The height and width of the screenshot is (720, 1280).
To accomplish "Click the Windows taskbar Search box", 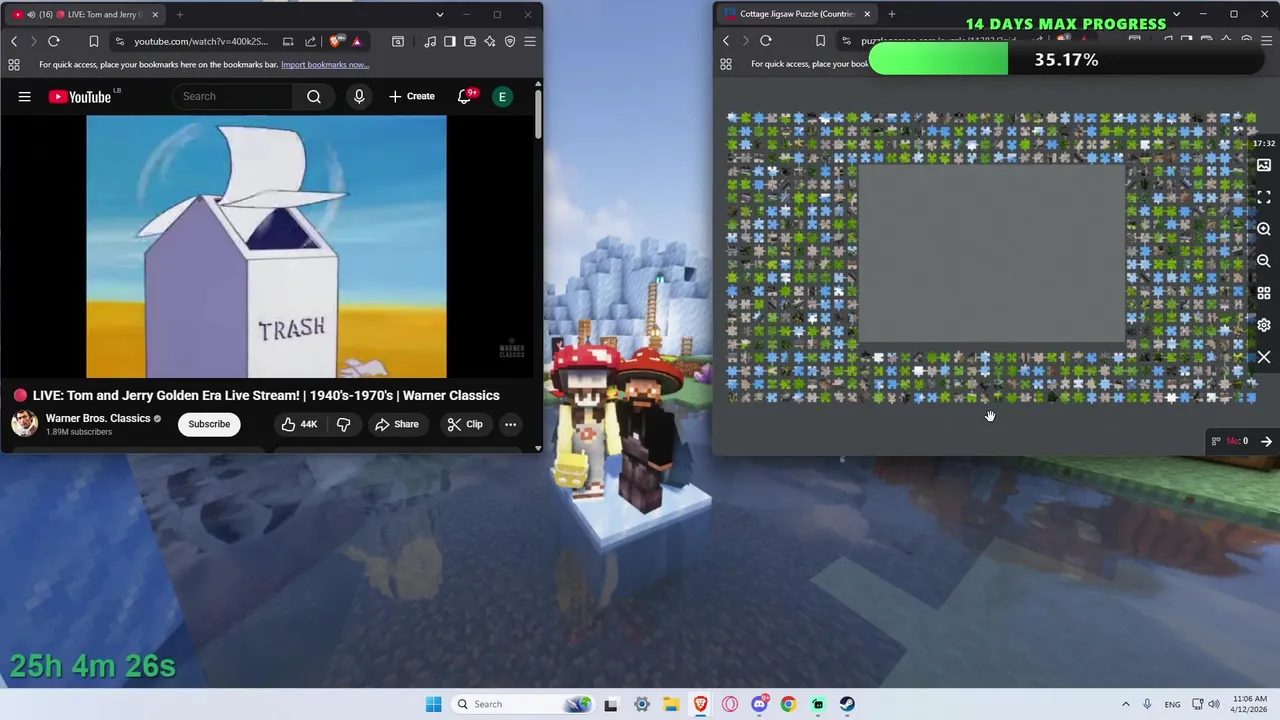I will point(523,704).
